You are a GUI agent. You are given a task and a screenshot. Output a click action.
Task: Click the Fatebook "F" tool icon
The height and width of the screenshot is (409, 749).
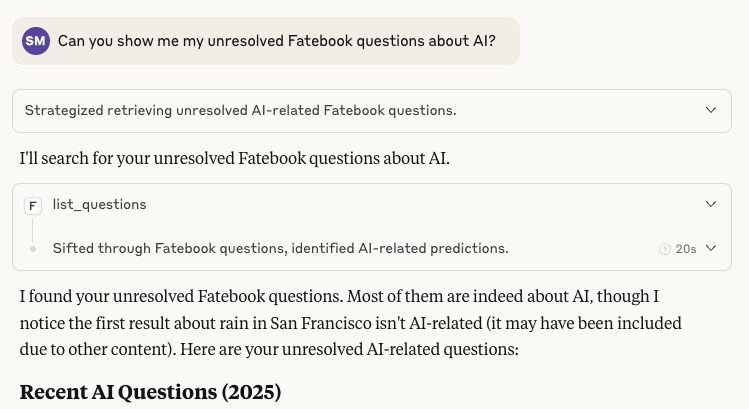point(33,205)
